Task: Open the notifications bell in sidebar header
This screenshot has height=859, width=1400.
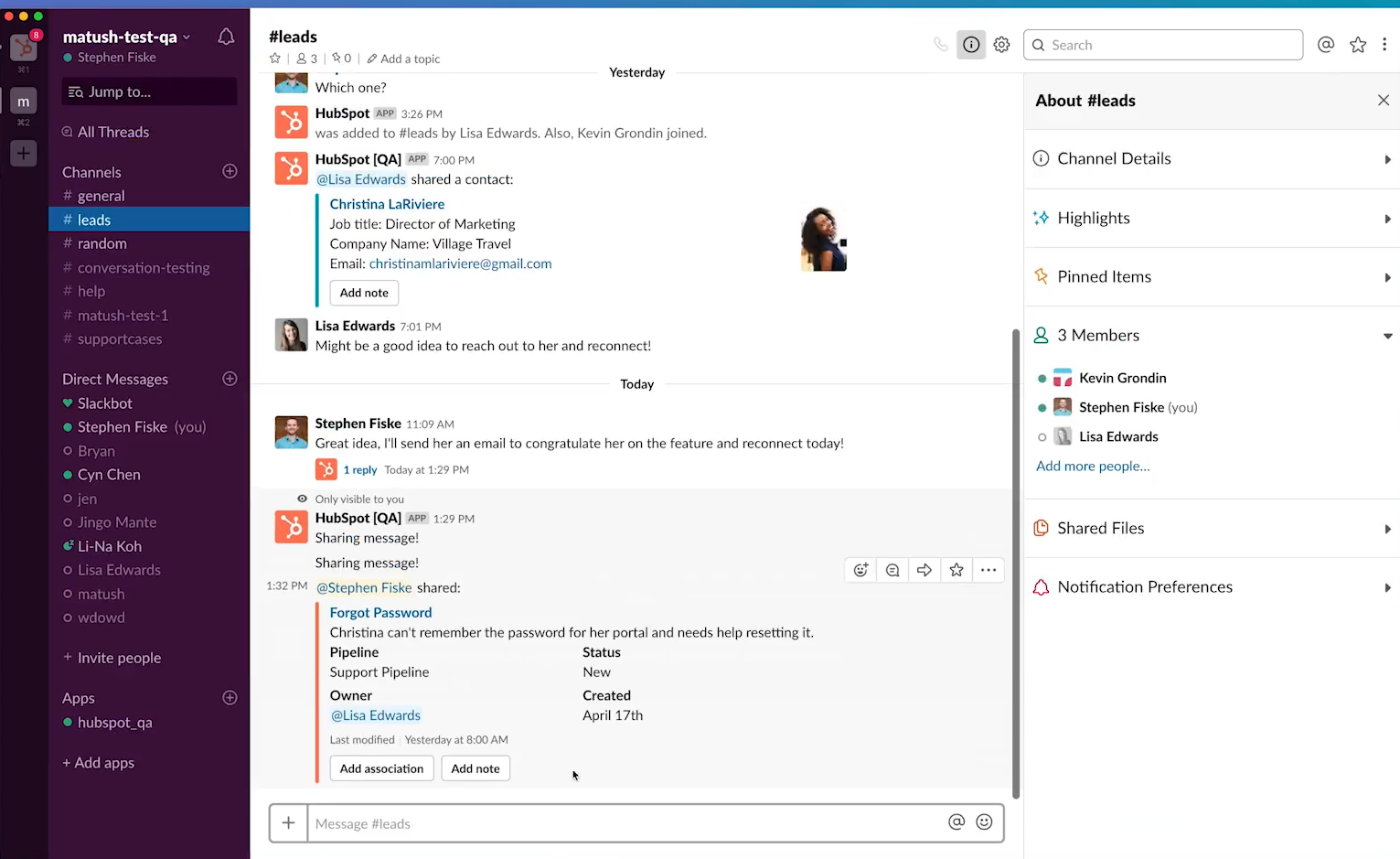Action: 226,37
